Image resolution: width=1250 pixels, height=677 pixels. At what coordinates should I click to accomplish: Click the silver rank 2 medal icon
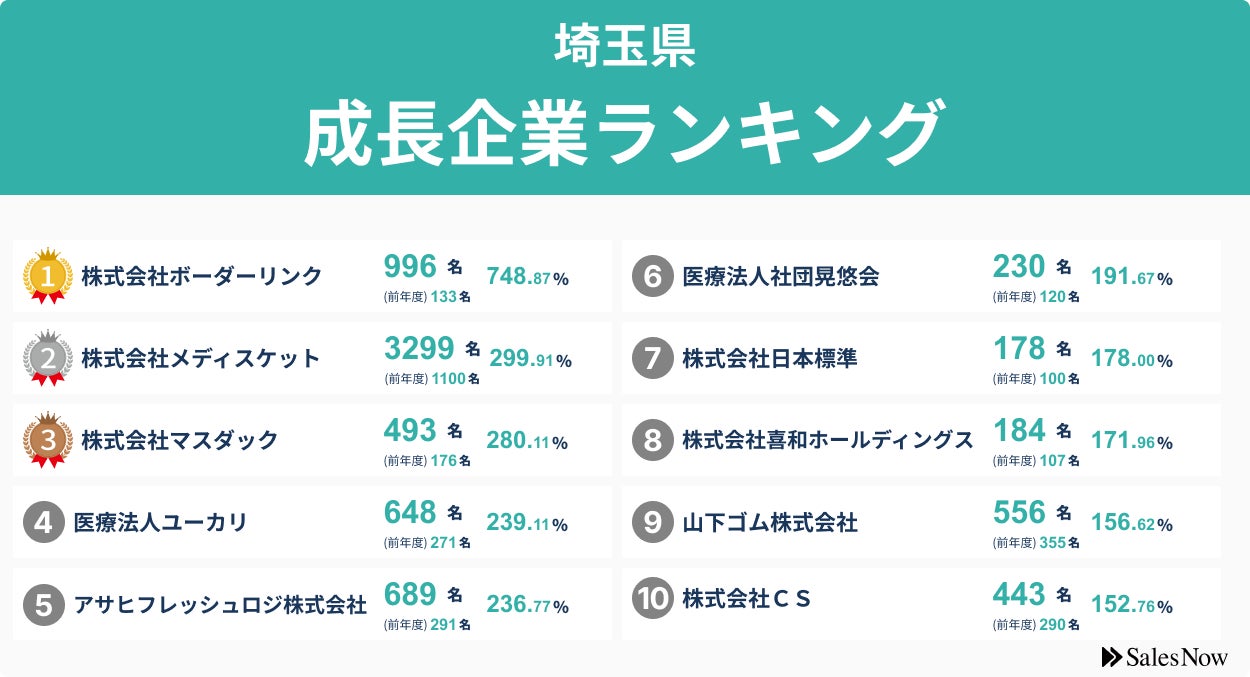point(48,357)
